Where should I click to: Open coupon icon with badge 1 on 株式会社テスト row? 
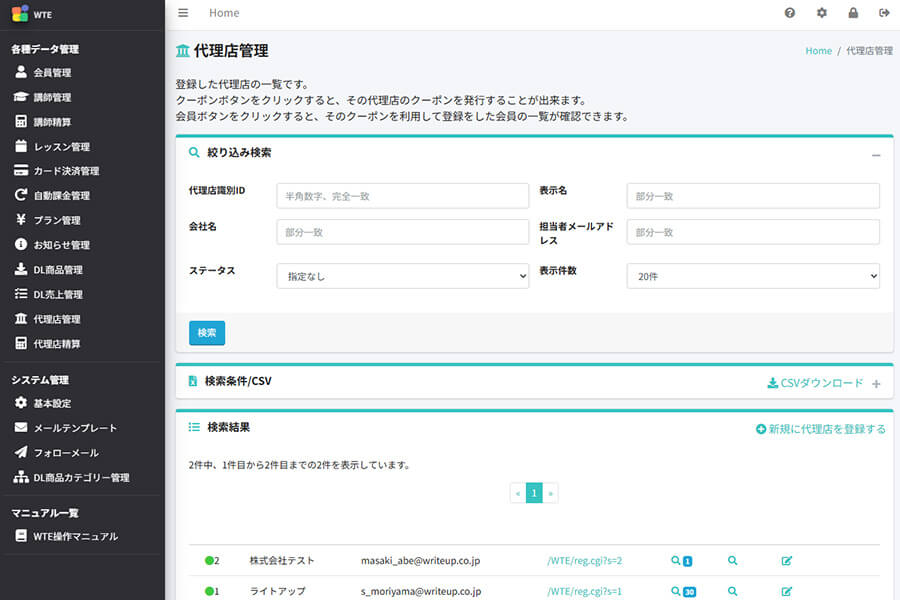point(680,561)
